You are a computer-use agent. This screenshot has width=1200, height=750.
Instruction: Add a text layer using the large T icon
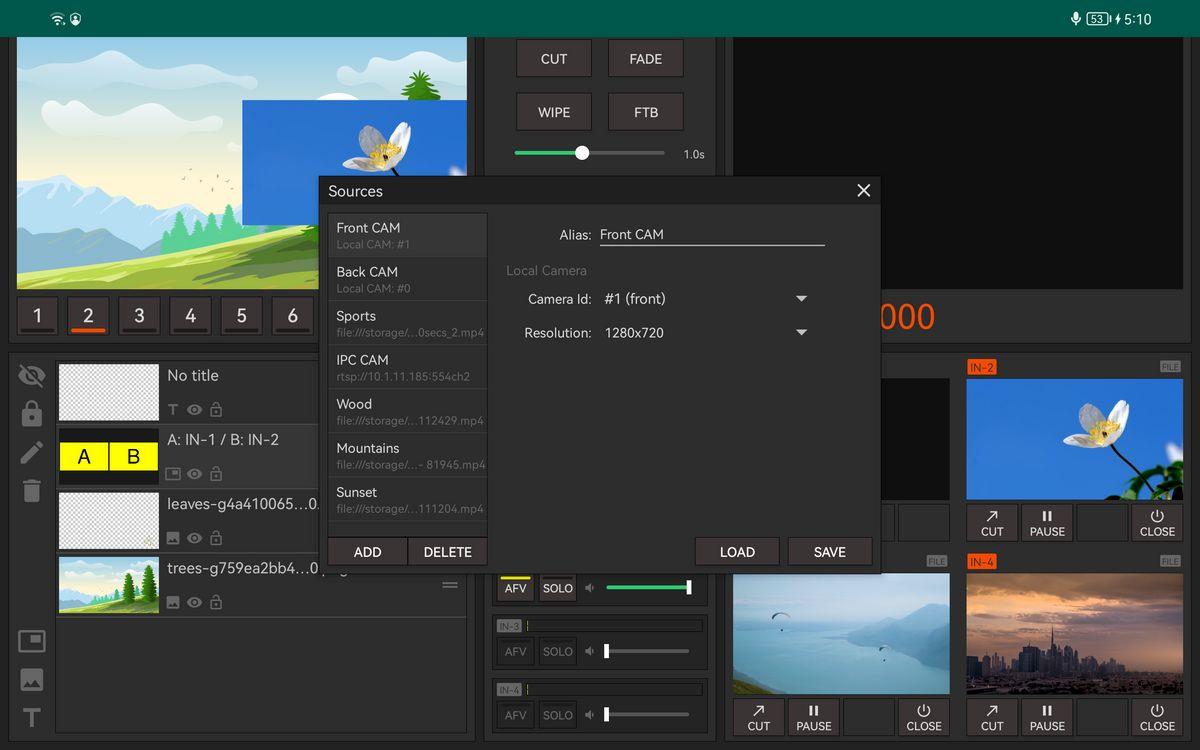[x=32, y=717]
